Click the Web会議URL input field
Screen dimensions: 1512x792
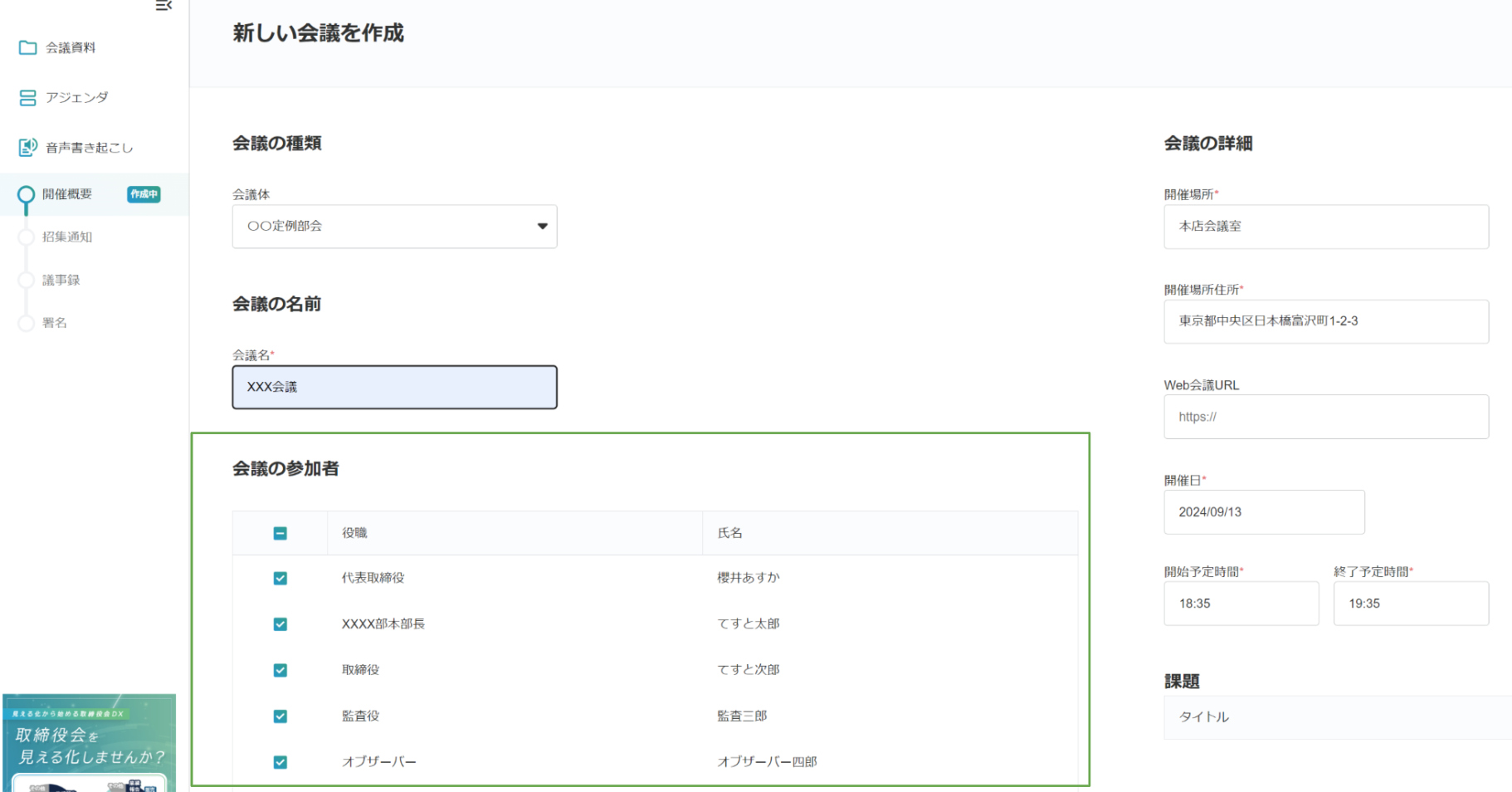1325,417
